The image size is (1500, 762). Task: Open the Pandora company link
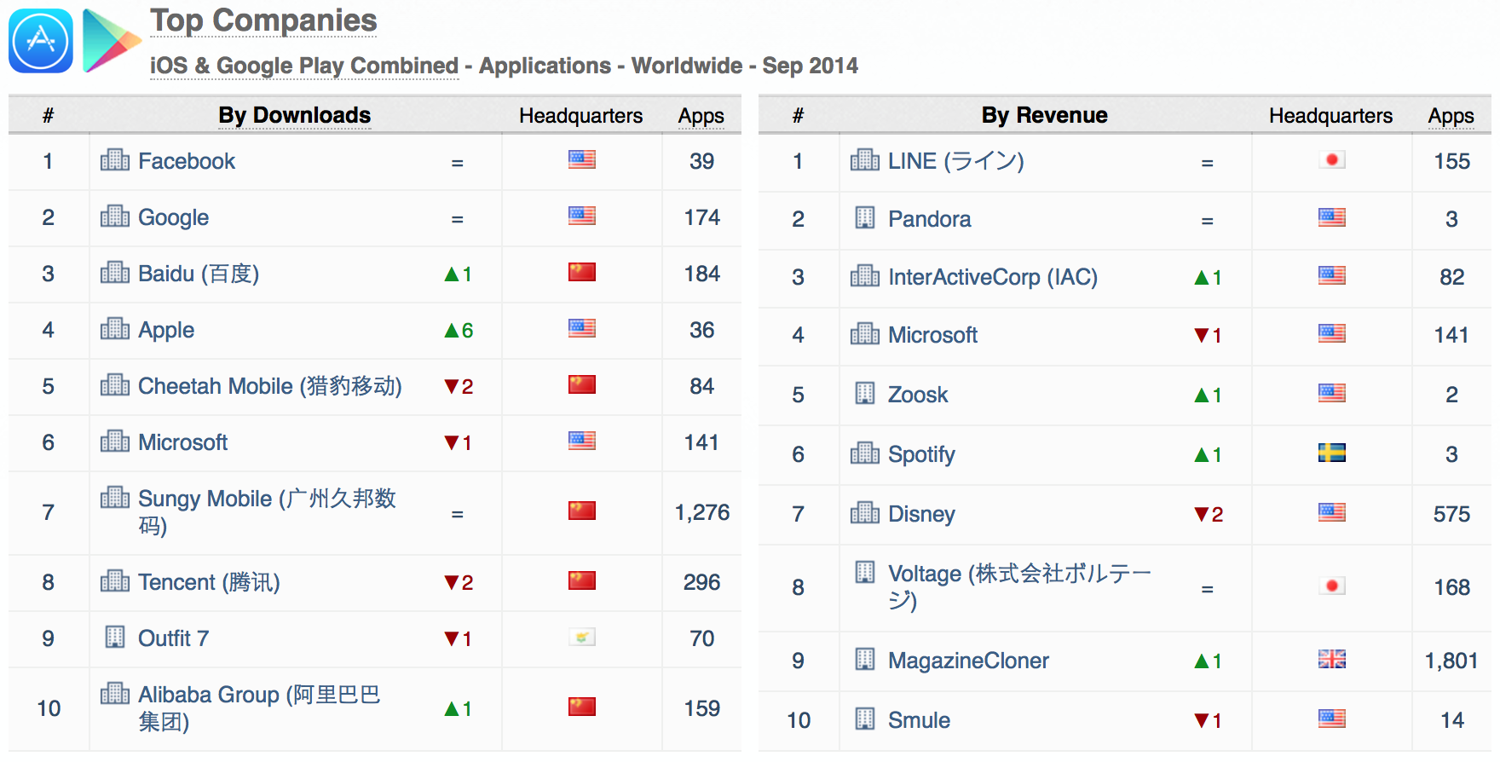pos(930,219)
